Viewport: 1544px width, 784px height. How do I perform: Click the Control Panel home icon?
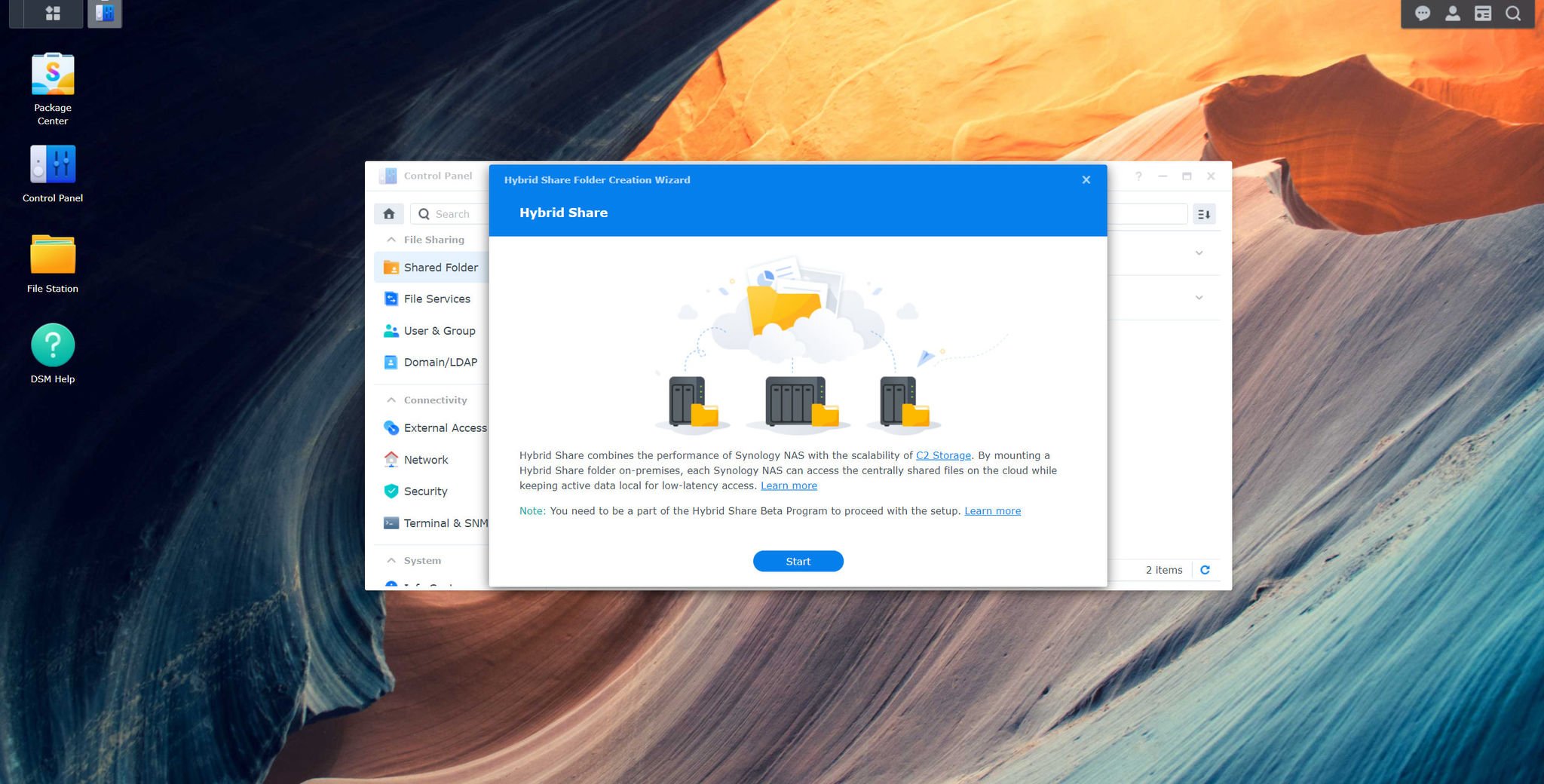pos(389,214)
